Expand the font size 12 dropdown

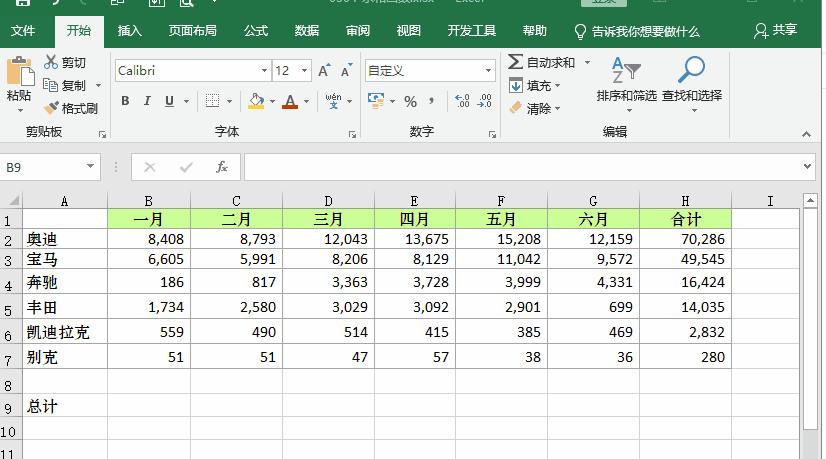304,70
